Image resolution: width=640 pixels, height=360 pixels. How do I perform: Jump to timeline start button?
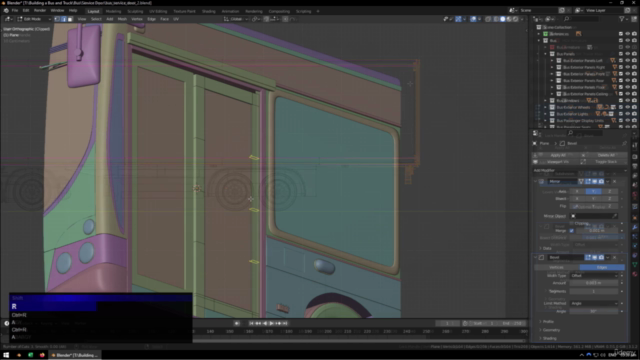[251, 323]
